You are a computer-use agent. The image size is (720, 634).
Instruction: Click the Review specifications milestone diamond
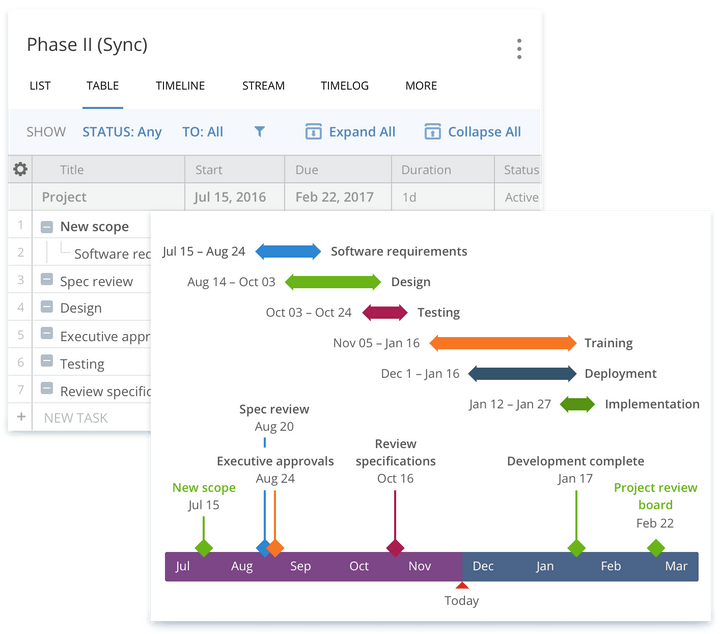(x=395, y=548)
